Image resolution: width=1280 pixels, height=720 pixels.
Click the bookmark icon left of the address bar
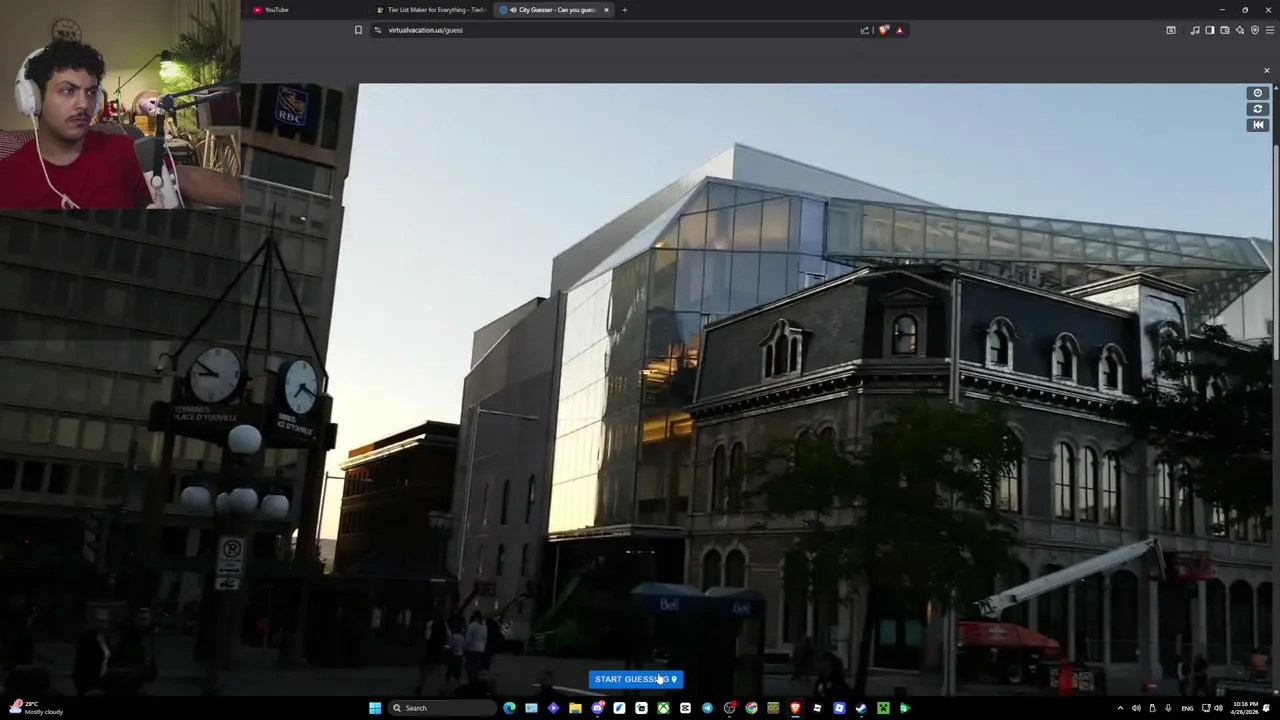pos(358,30)
